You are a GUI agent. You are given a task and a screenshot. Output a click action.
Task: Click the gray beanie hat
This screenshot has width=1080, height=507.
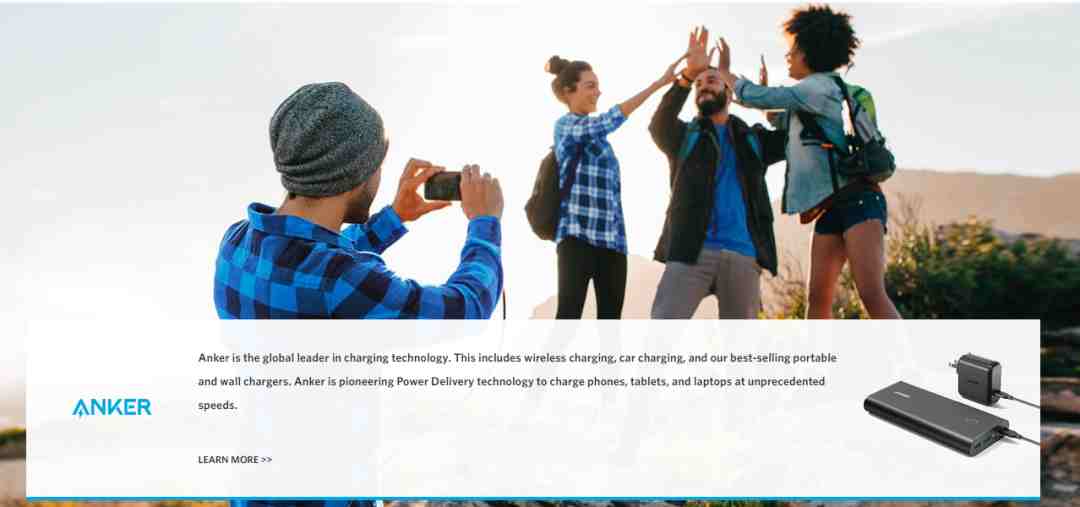(327, 138)
